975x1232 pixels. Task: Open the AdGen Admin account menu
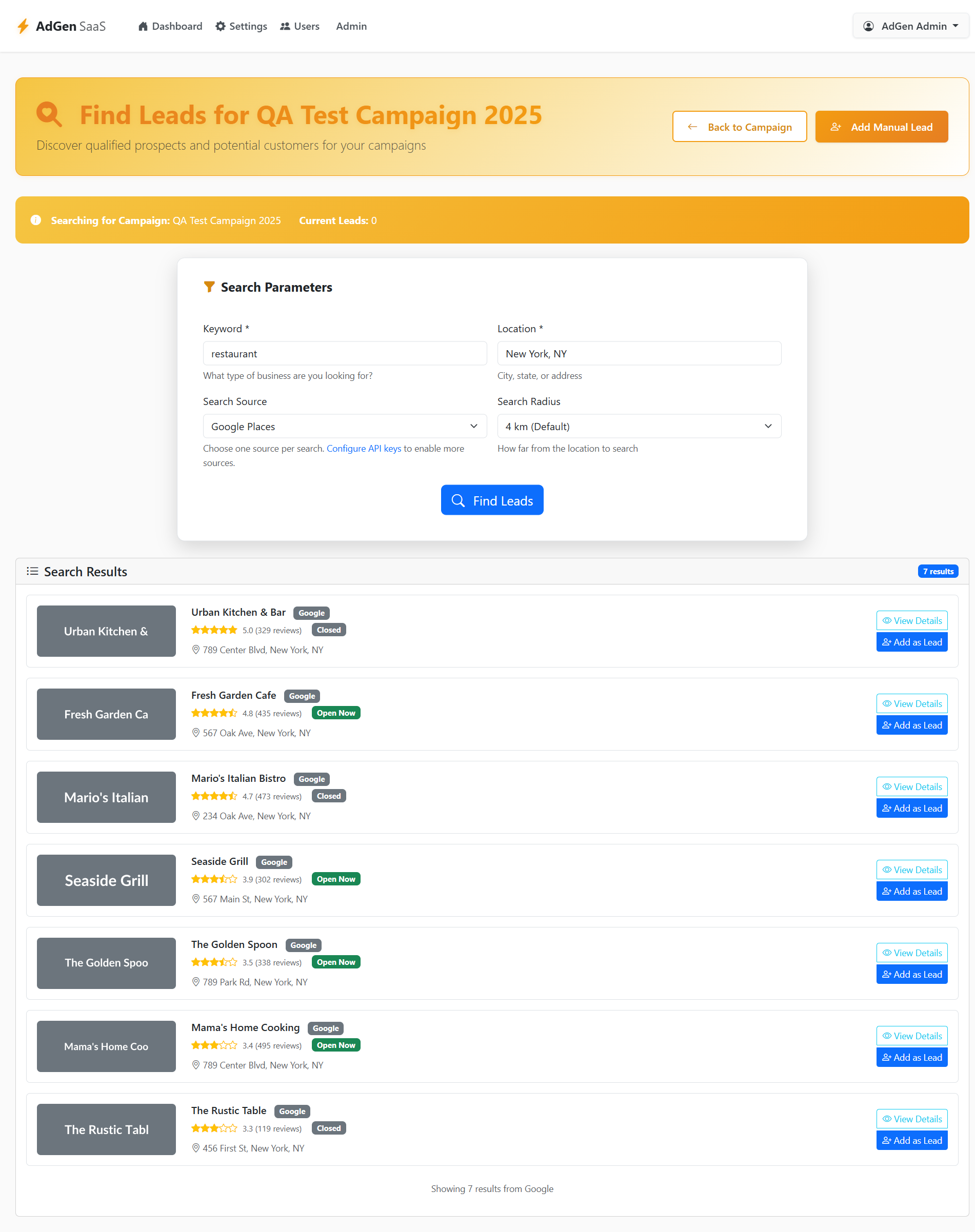[x=910, y=26]
